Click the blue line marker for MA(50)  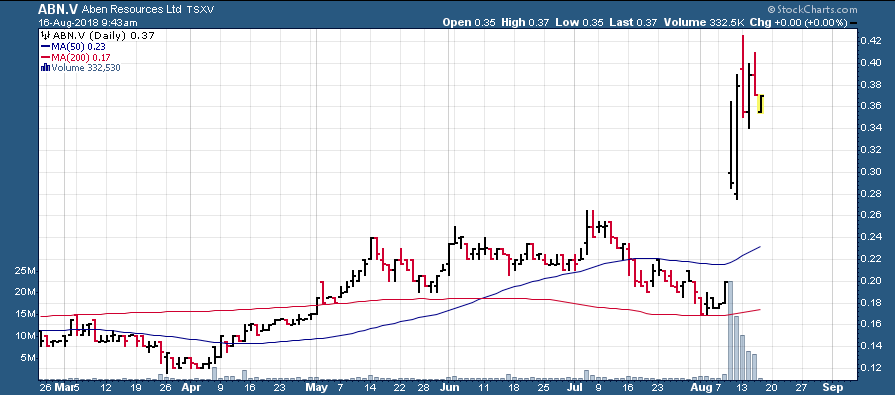click(x=45, y=47)
